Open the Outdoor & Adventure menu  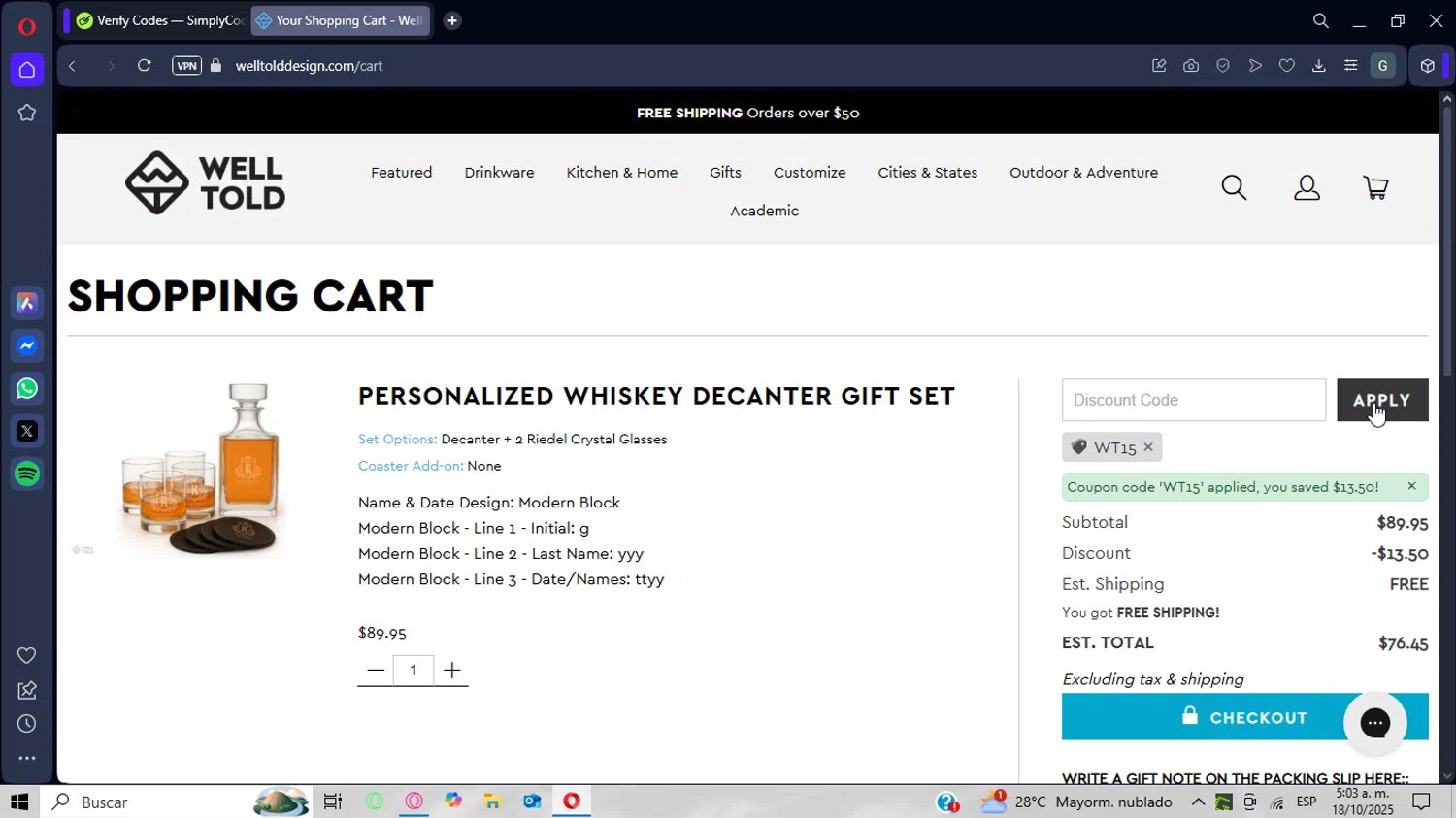[1083, 173]
